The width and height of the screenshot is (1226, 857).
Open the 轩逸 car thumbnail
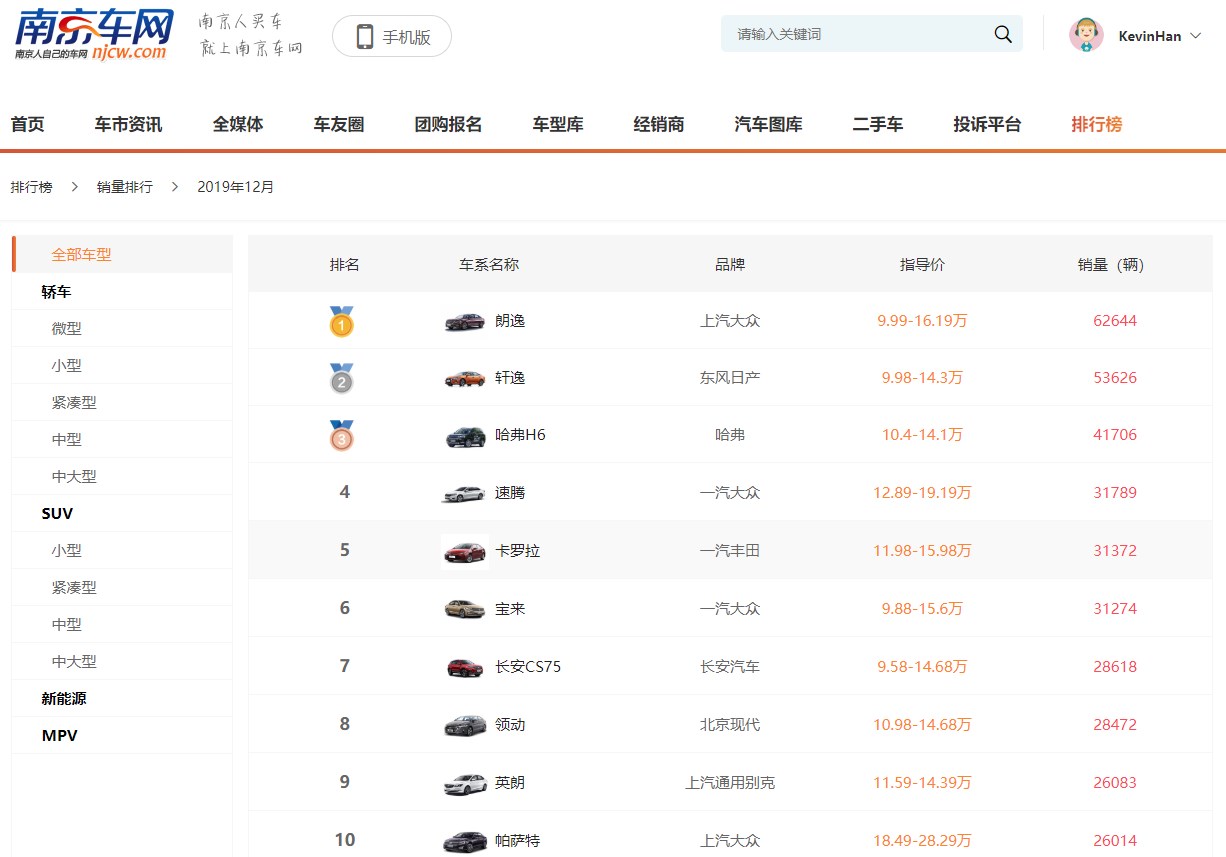[465, 378]
